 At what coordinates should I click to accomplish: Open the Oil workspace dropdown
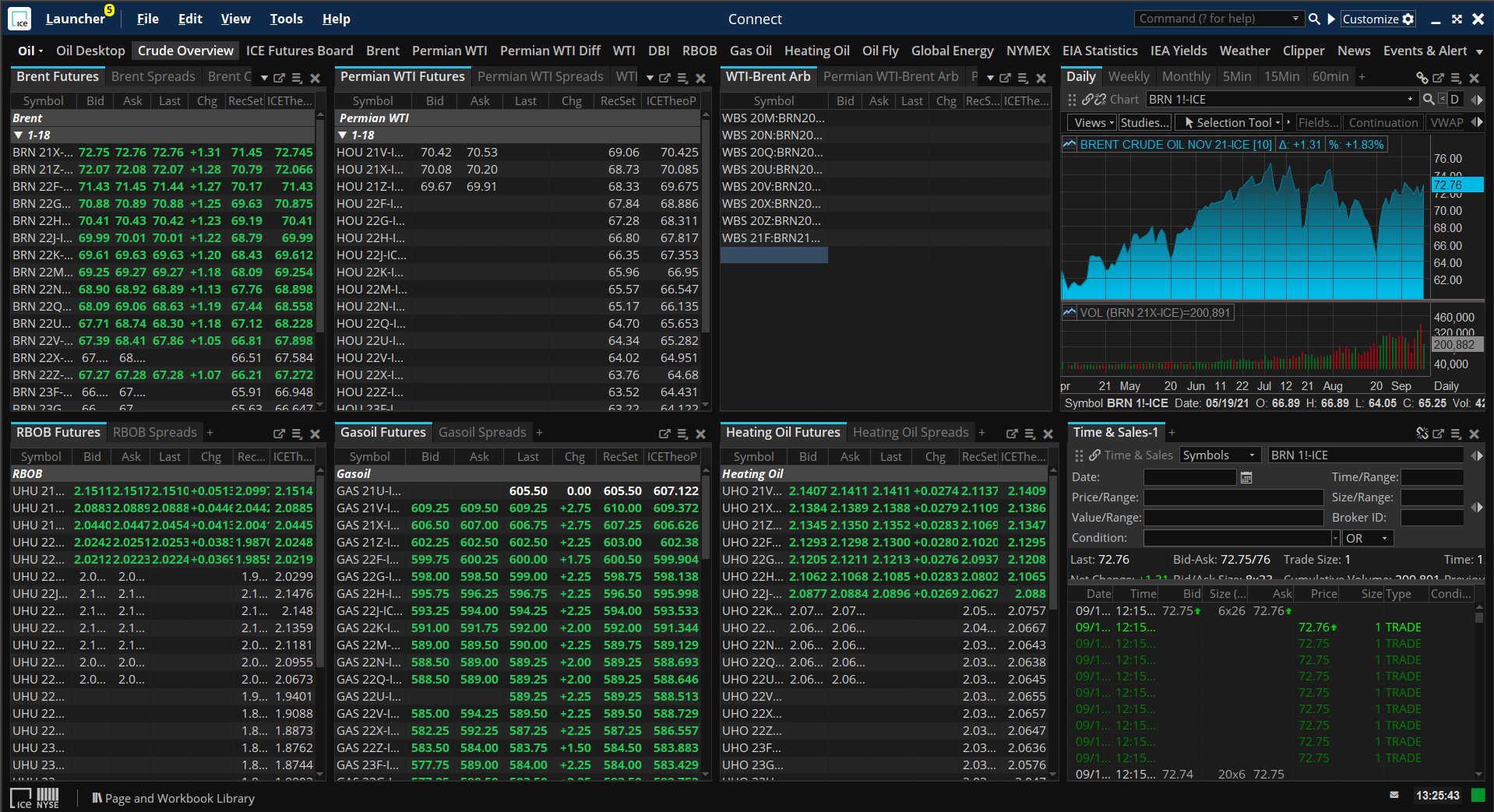point(30,51)
